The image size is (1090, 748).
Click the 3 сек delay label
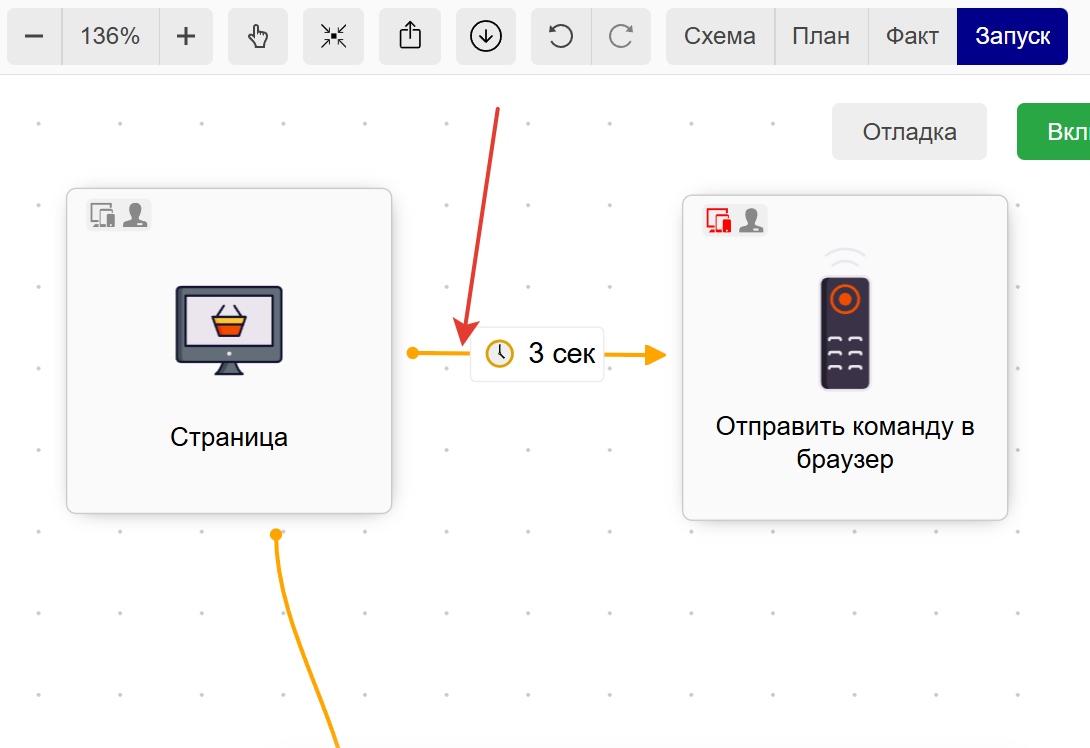(538, 354)
